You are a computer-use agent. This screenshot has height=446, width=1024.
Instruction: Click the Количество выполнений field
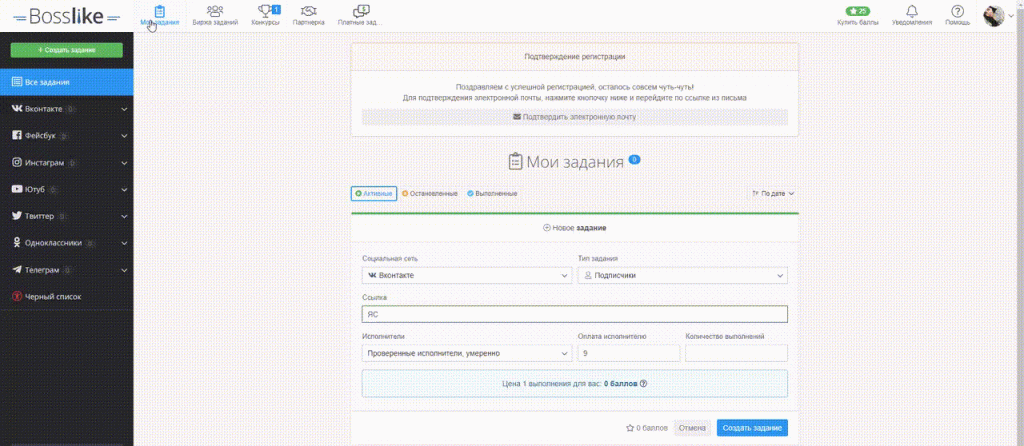736,353
